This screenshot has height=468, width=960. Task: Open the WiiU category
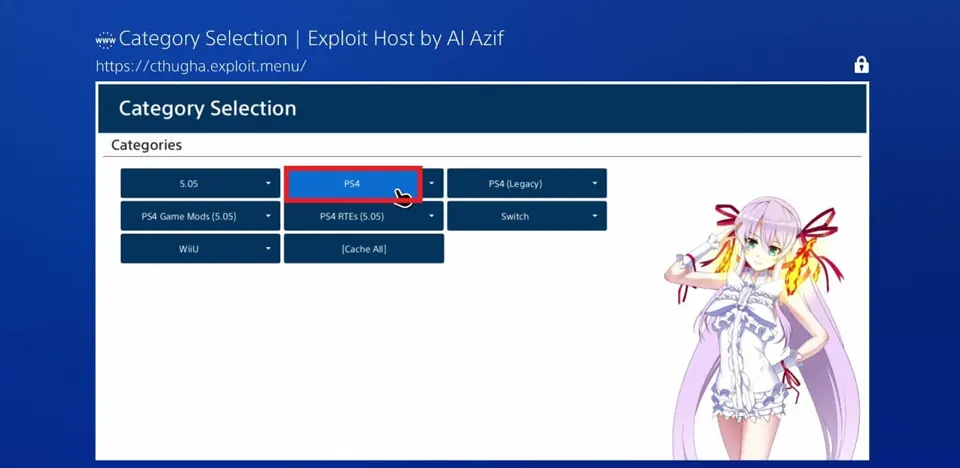click(x=189, y=249)
